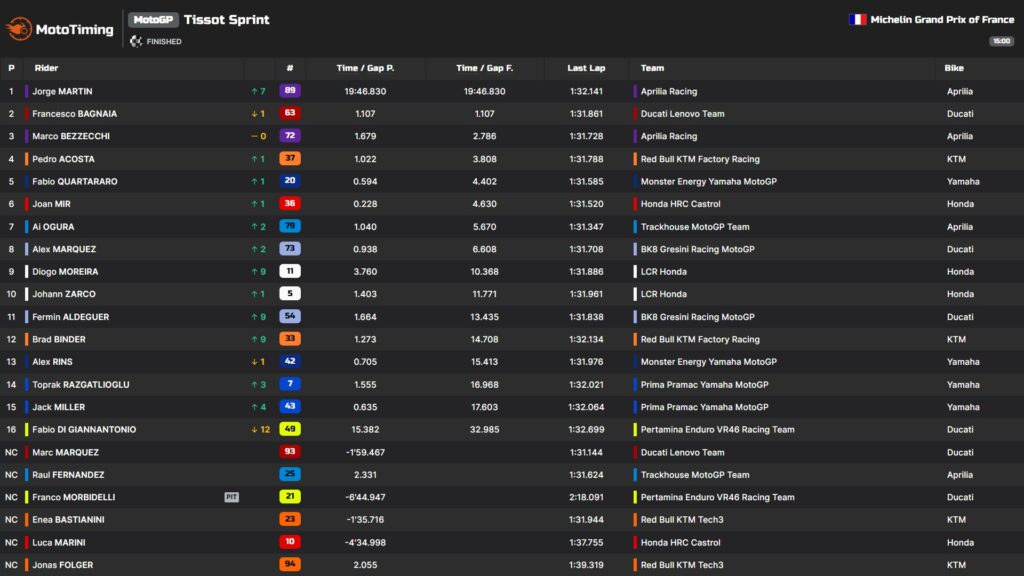This screenshot has width=1024, height=576.
Task: Click number badge 21 of Morbidelli
Action: [290, 496]
